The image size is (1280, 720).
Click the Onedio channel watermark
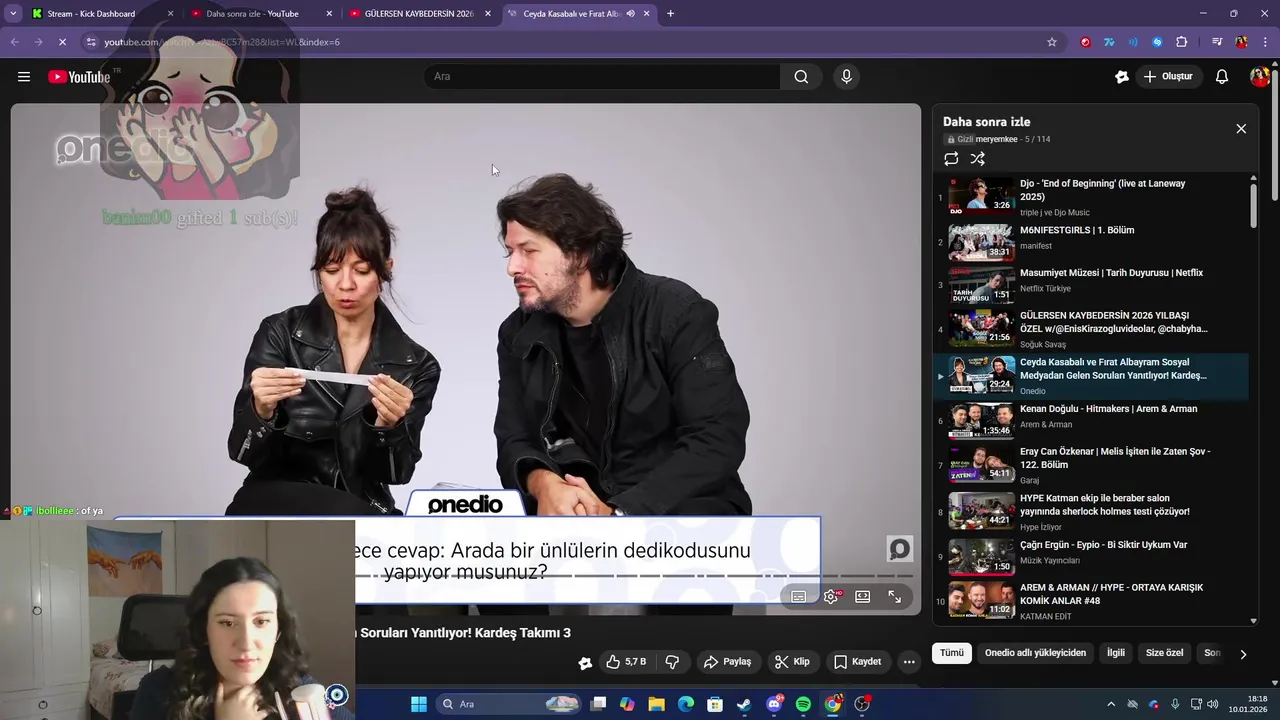pyautogui.click(x=899, y=549)
